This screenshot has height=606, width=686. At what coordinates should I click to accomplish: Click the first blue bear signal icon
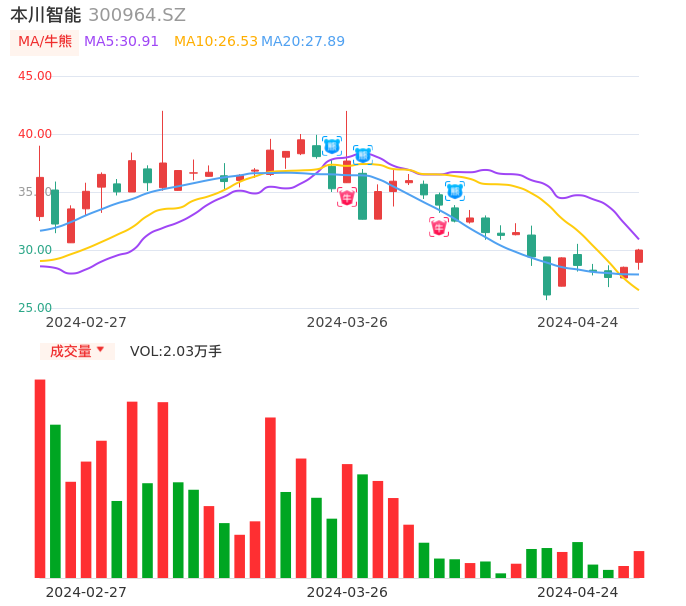(332, 146)
